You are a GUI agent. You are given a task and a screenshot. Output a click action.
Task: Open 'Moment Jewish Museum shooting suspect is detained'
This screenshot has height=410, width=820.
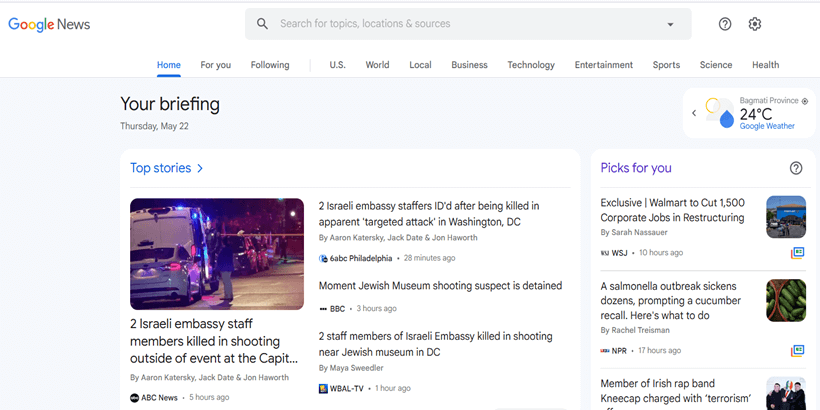440,286
